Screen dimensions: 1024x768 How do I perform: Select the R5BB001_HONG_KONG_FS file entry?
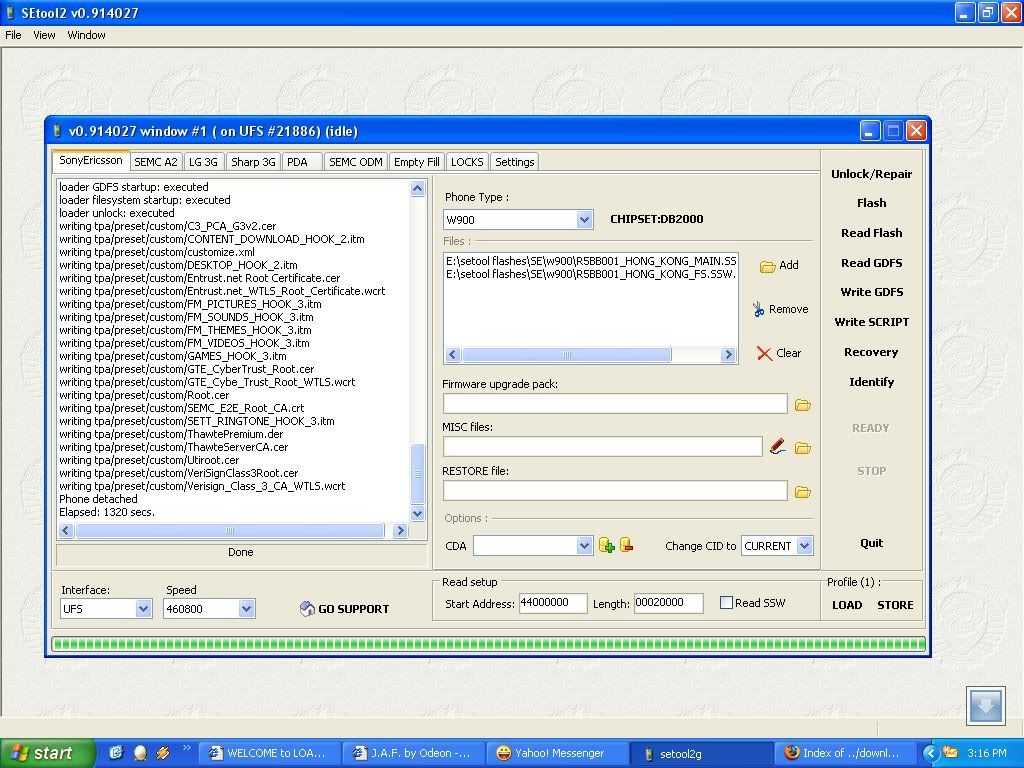click(x=591, y=274)
